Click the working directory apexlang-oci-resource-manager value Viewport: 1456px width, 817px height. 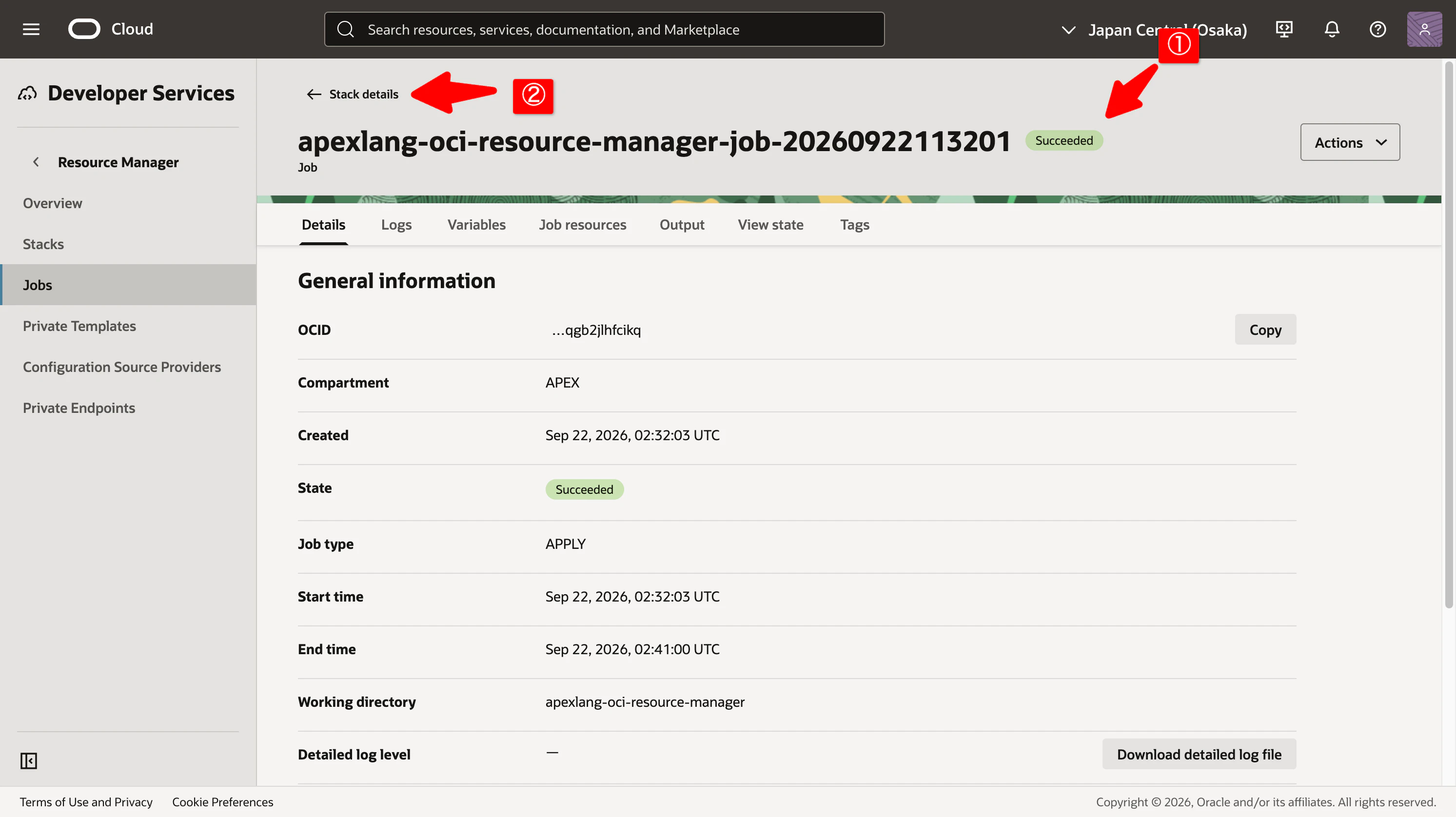(644, 702)
